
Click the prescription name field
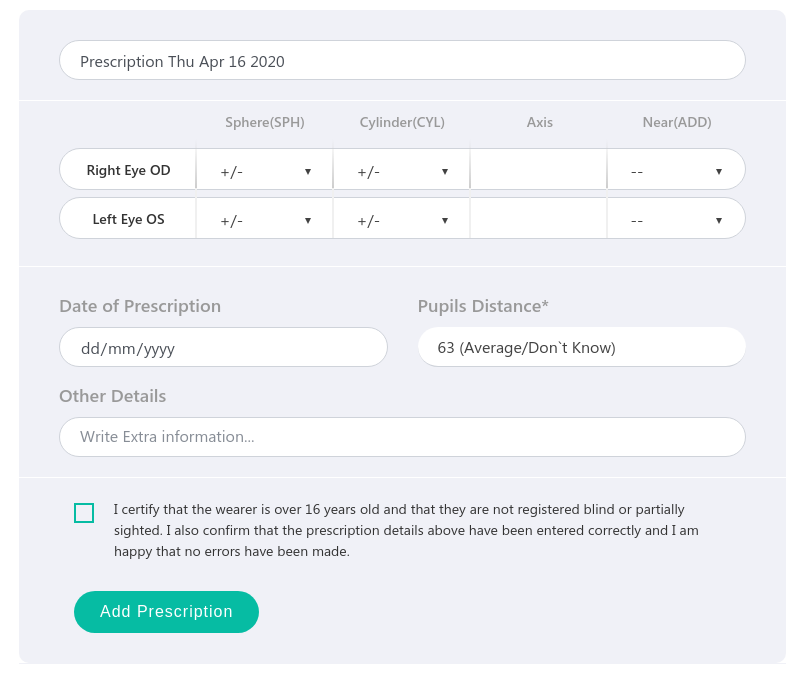click(x=402, y=61)
